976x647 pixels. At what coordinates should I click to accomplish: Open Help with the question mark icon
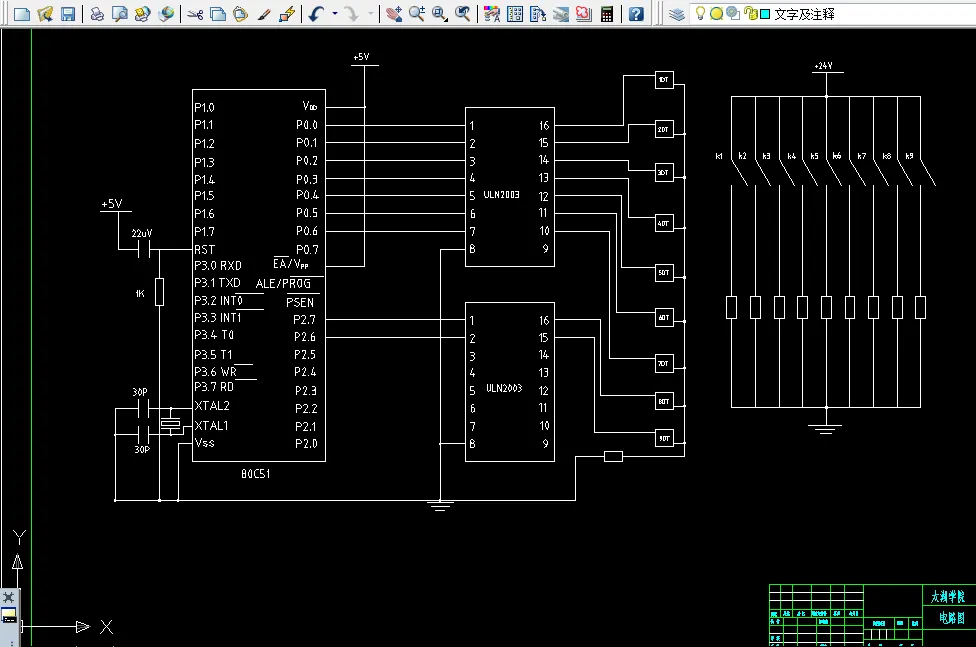[x=636, y=14]
